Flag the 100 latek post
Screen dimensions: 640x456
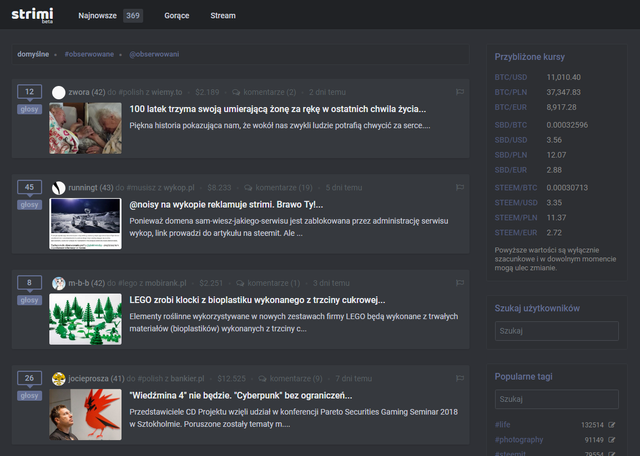(460, 92)
